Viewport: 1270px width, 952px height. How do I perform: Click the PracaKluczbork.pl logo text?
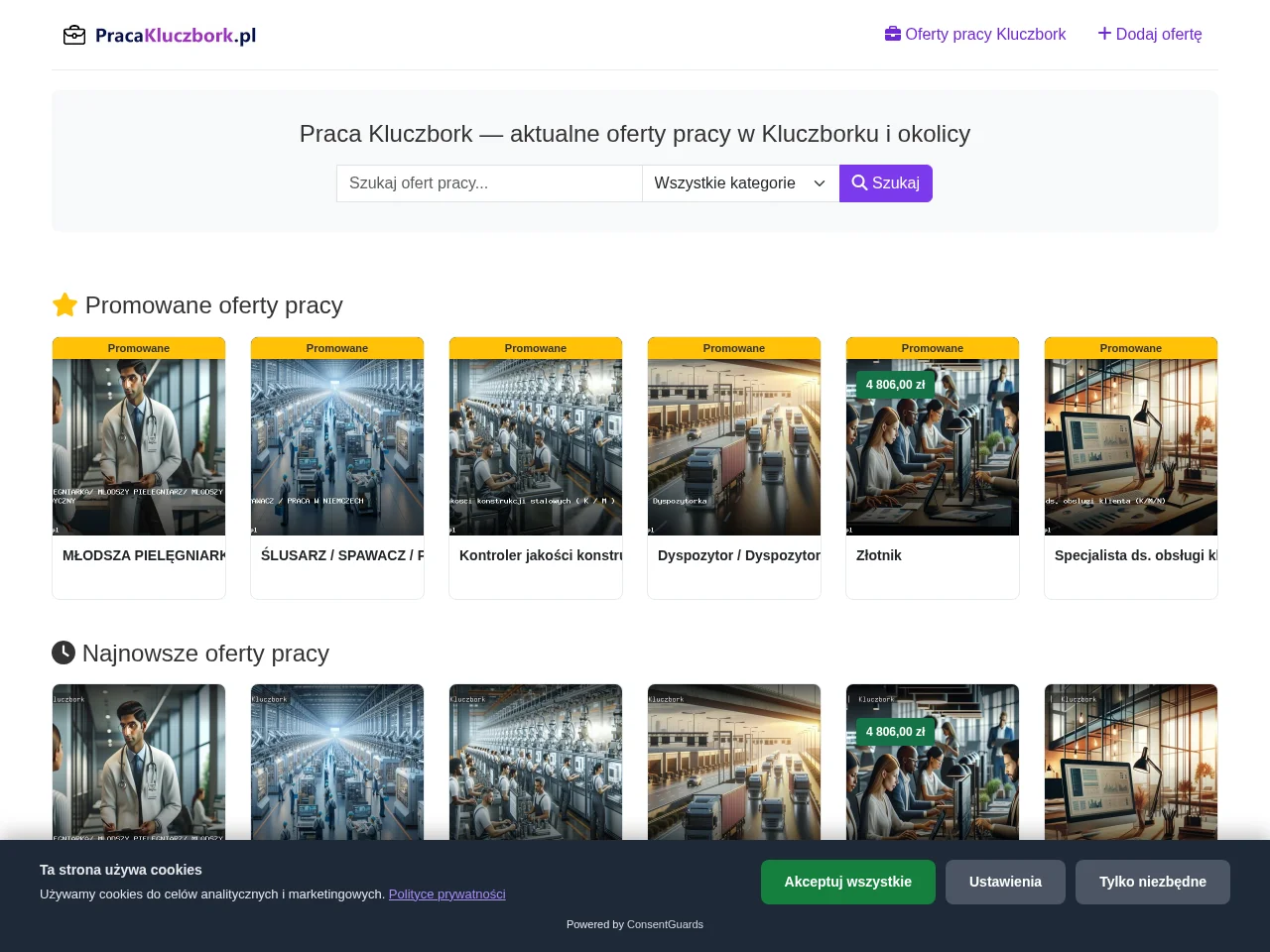click(x=176, y=36)
